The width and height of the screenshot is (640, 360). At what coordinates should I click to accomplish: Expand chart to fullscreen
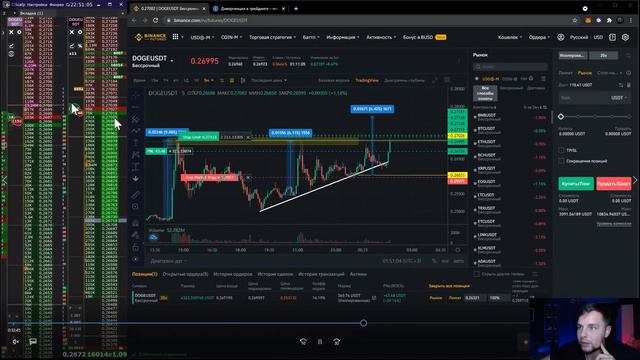[x=434, y=80]
